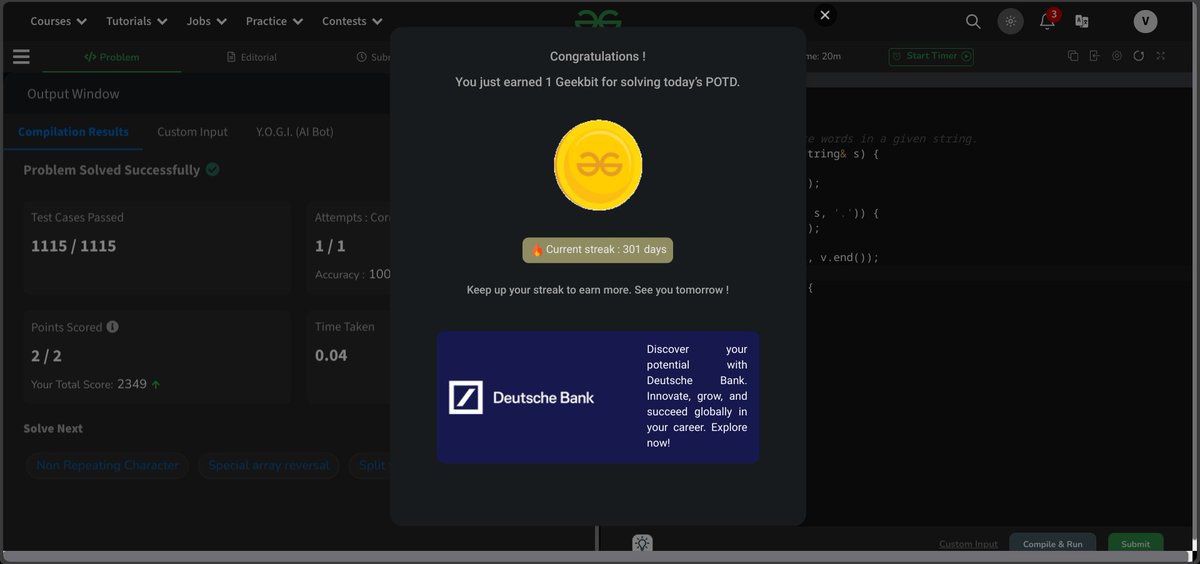Click the Deutsche Bank advertisement banner
Viewport: 1200px width, 564px height.
point(598,397)
